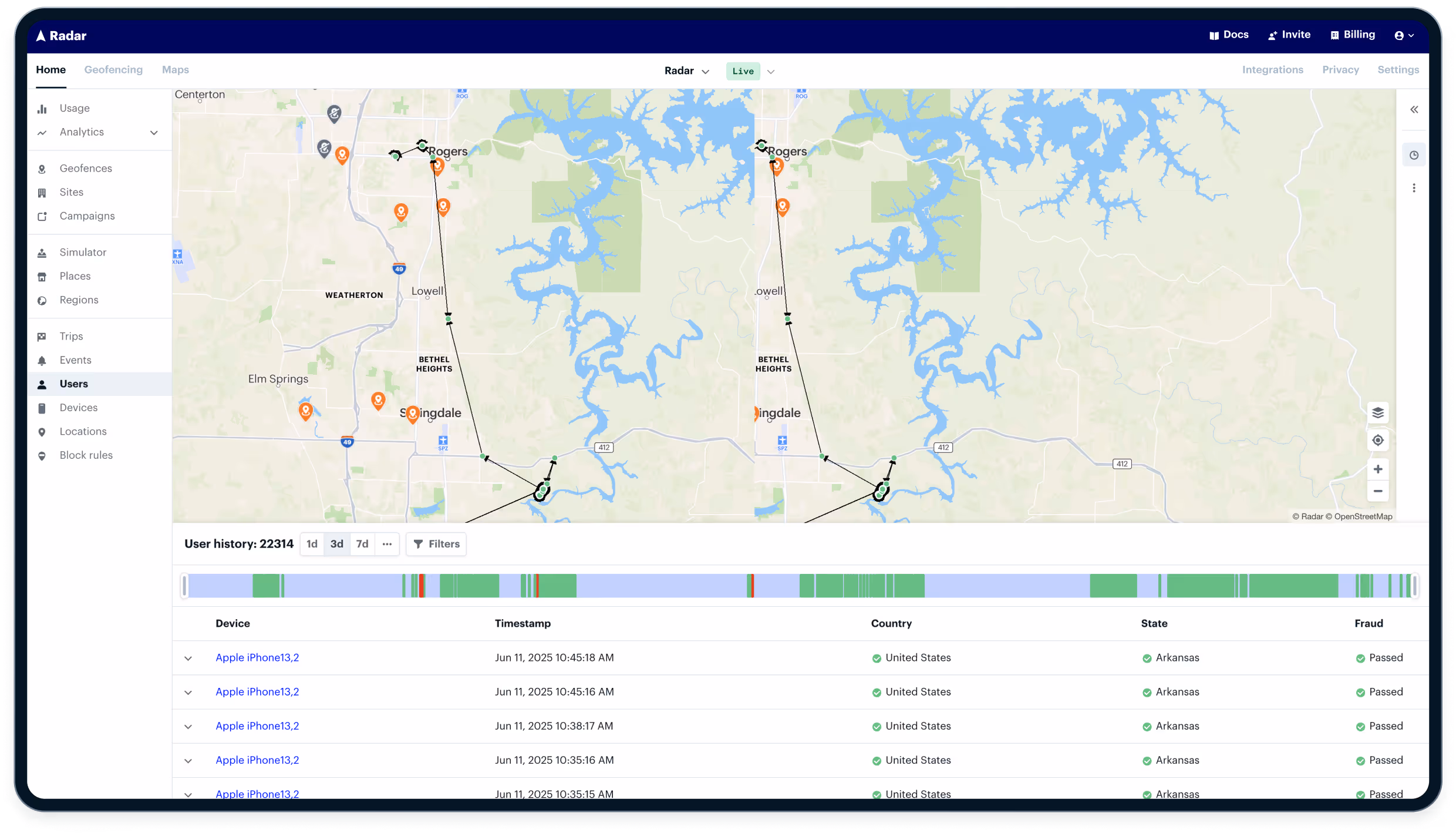Open Apple iPhone13,2 link at 10:45:18
Image resolution: width=1456 pixels, height=833 pixels.
point(257,657)
